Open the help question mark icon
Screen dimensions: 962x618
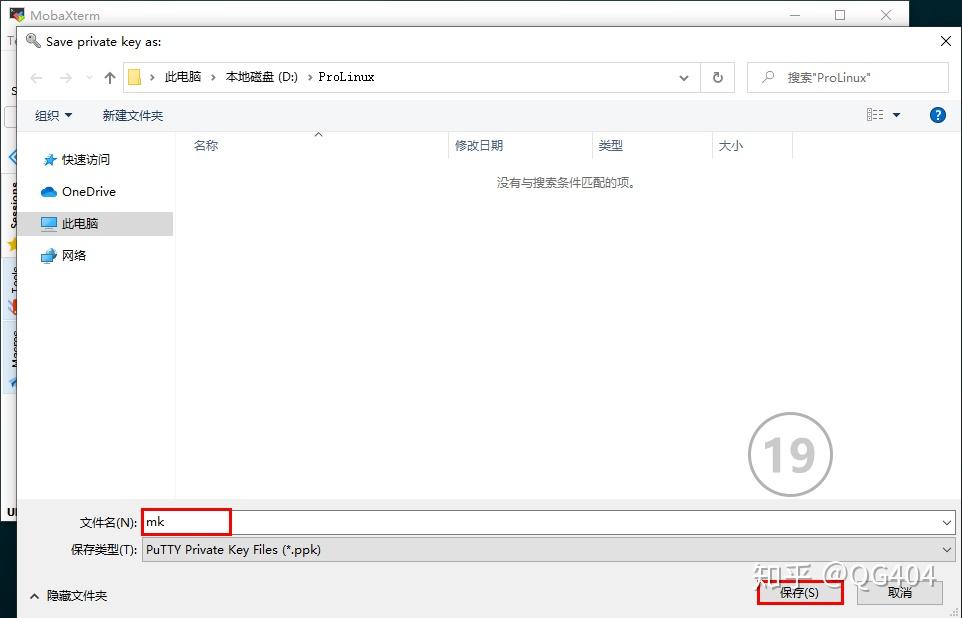937,115
